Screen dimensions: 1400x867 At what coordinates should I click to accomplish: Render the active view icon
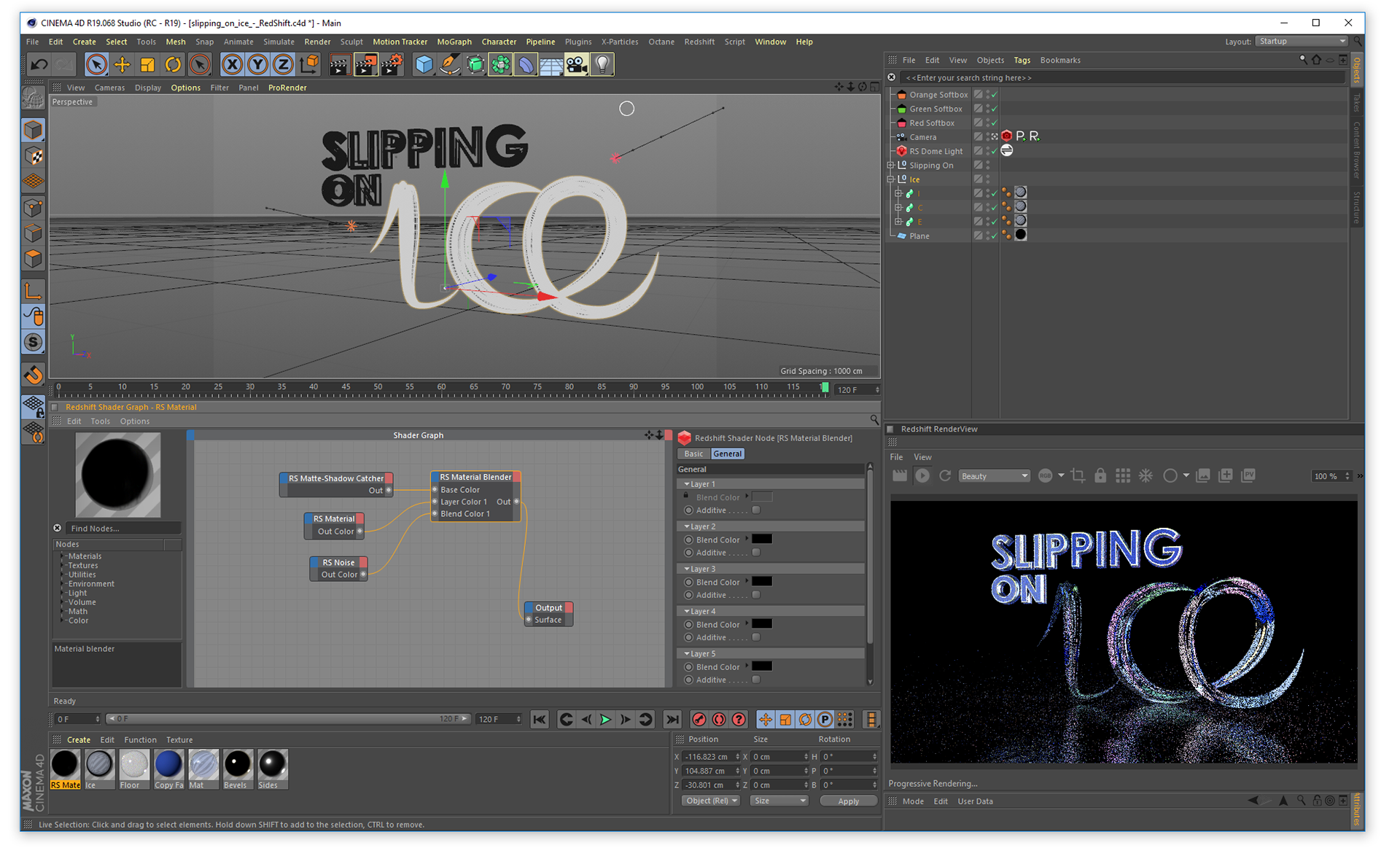339,64
